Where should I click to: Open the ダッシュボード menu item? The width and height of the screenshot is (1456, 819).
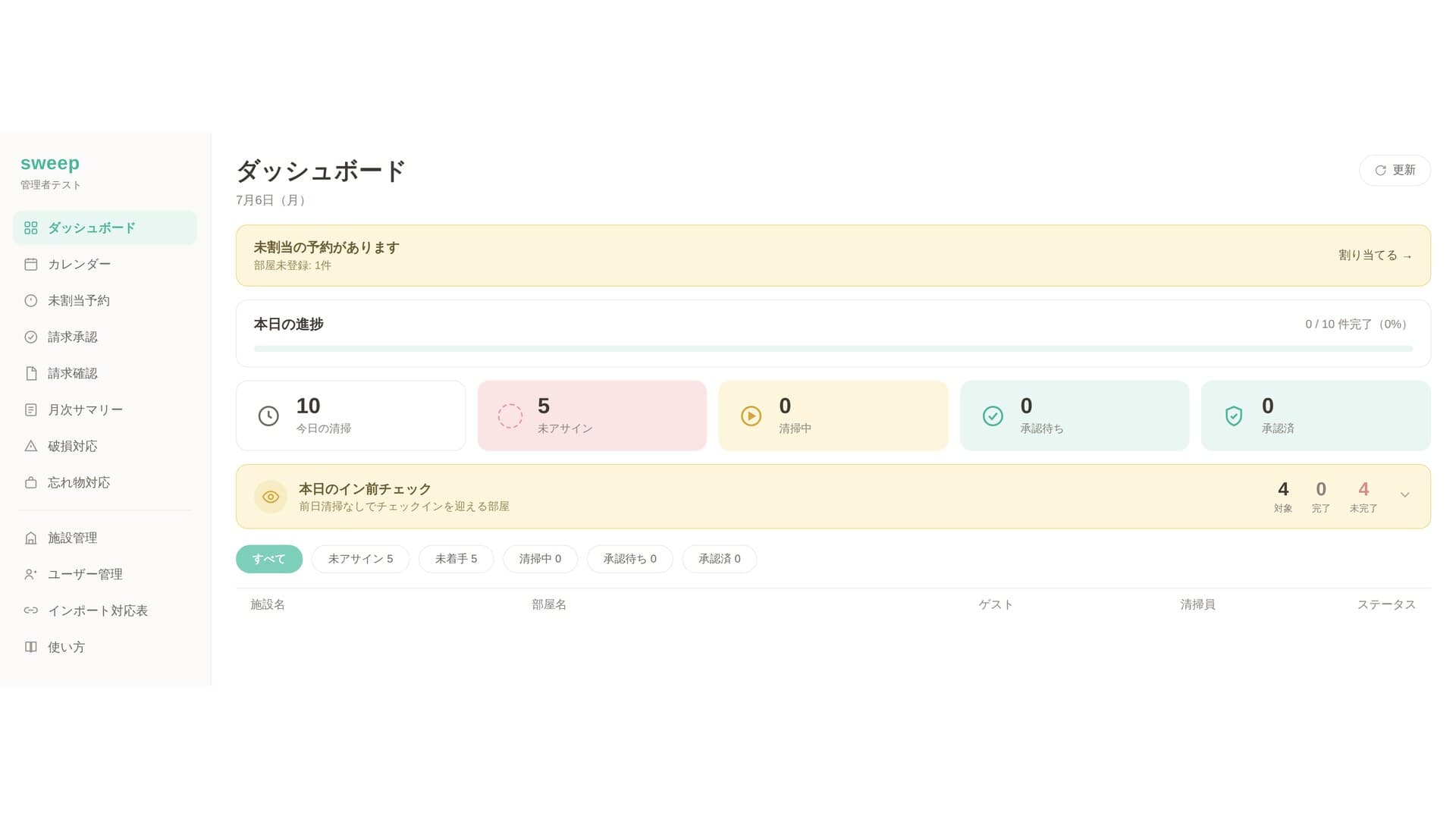coord(105,227)
